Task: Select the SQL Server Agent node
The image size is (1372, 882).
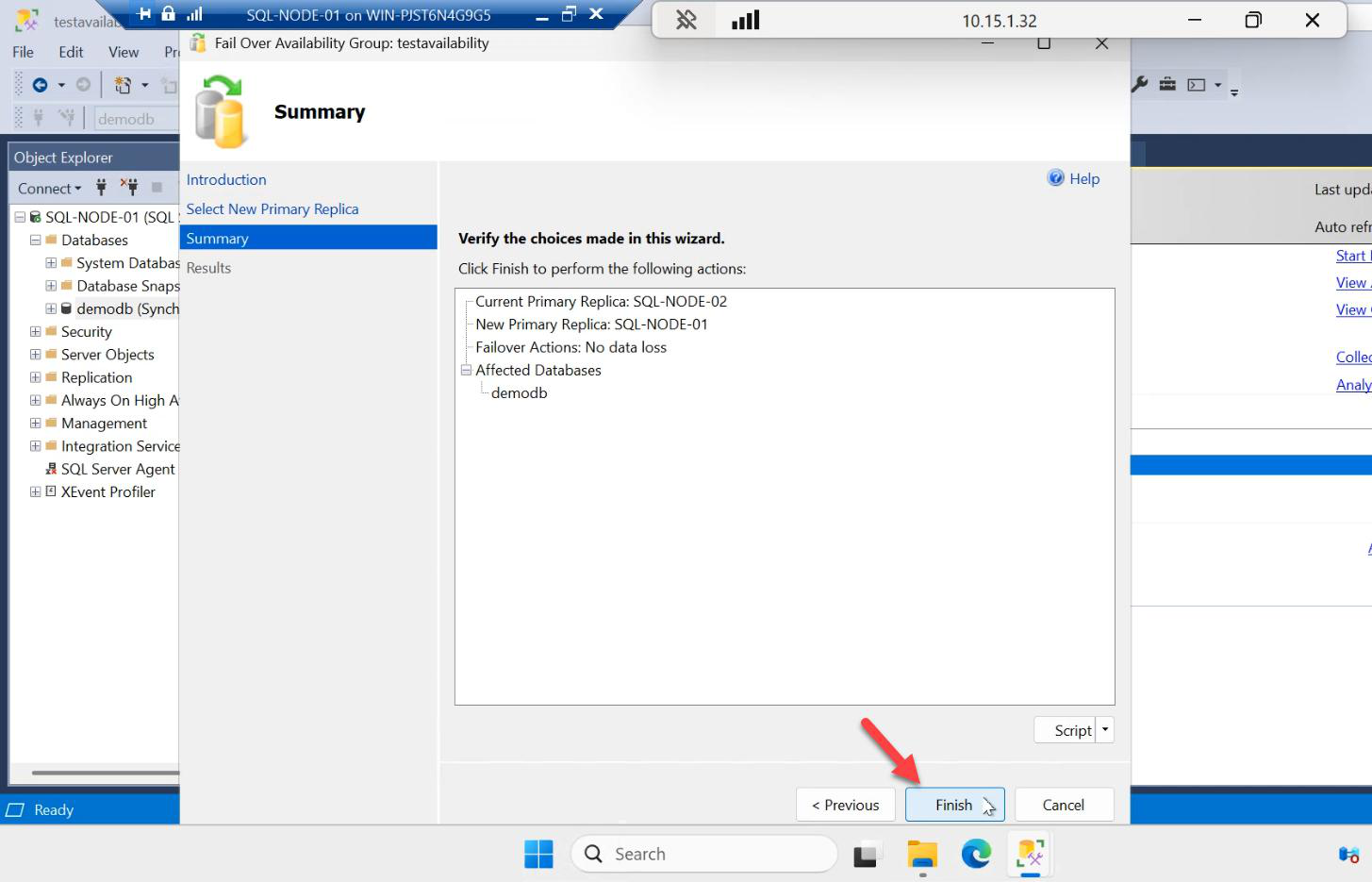Action: pyautogui.click(x=118, y=469)
